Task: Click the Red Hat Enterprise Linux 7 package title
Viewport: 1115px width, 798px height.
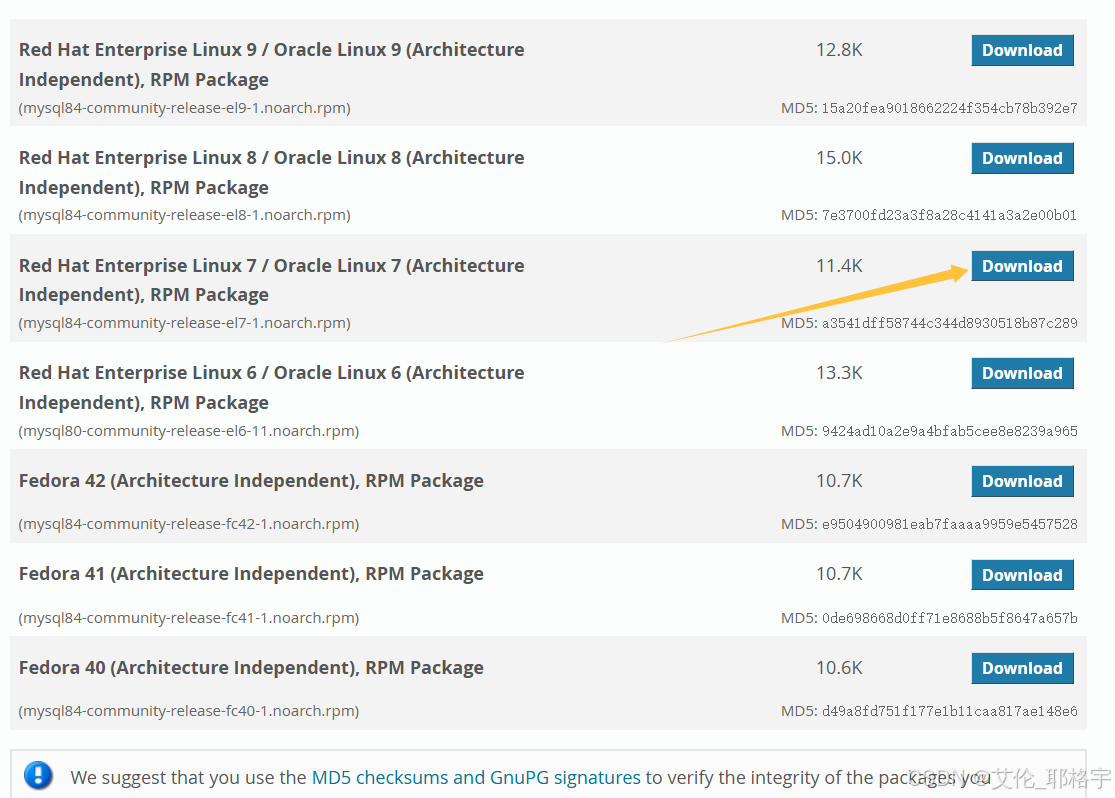Action: click(272, 280)
